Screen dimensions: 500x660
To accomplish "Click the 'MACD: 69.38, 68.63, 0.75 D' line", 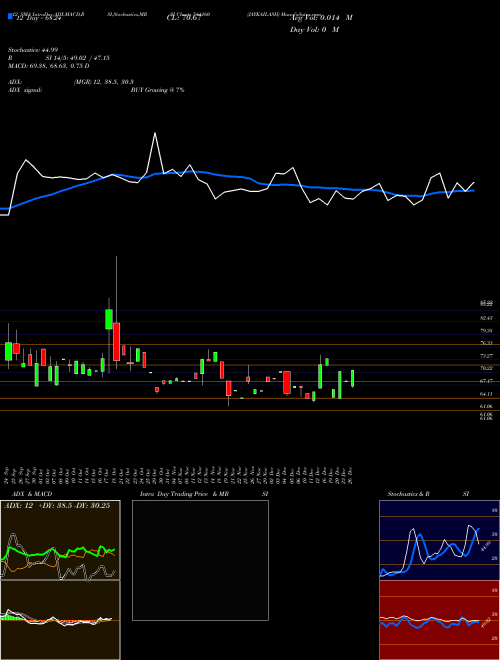I will 49,66.
